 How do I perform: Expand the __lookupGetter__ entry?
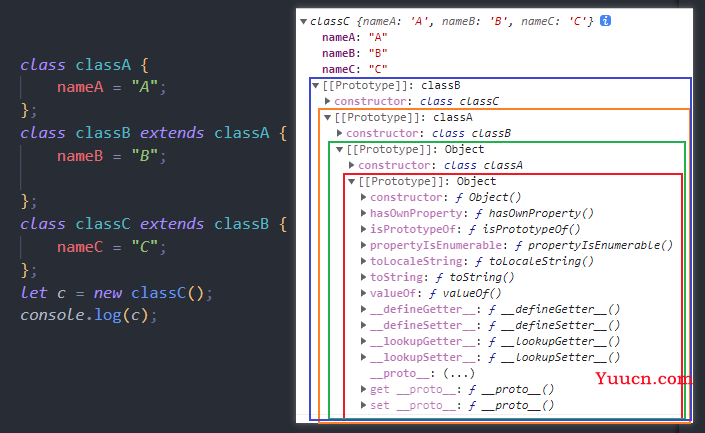click(x=364, y=341)
